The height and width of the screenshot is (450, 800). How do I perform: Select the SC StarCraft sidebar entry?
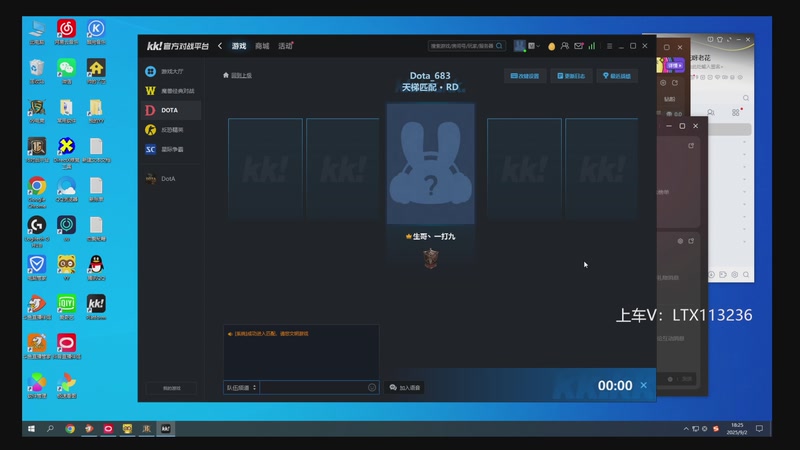[171, 149]
